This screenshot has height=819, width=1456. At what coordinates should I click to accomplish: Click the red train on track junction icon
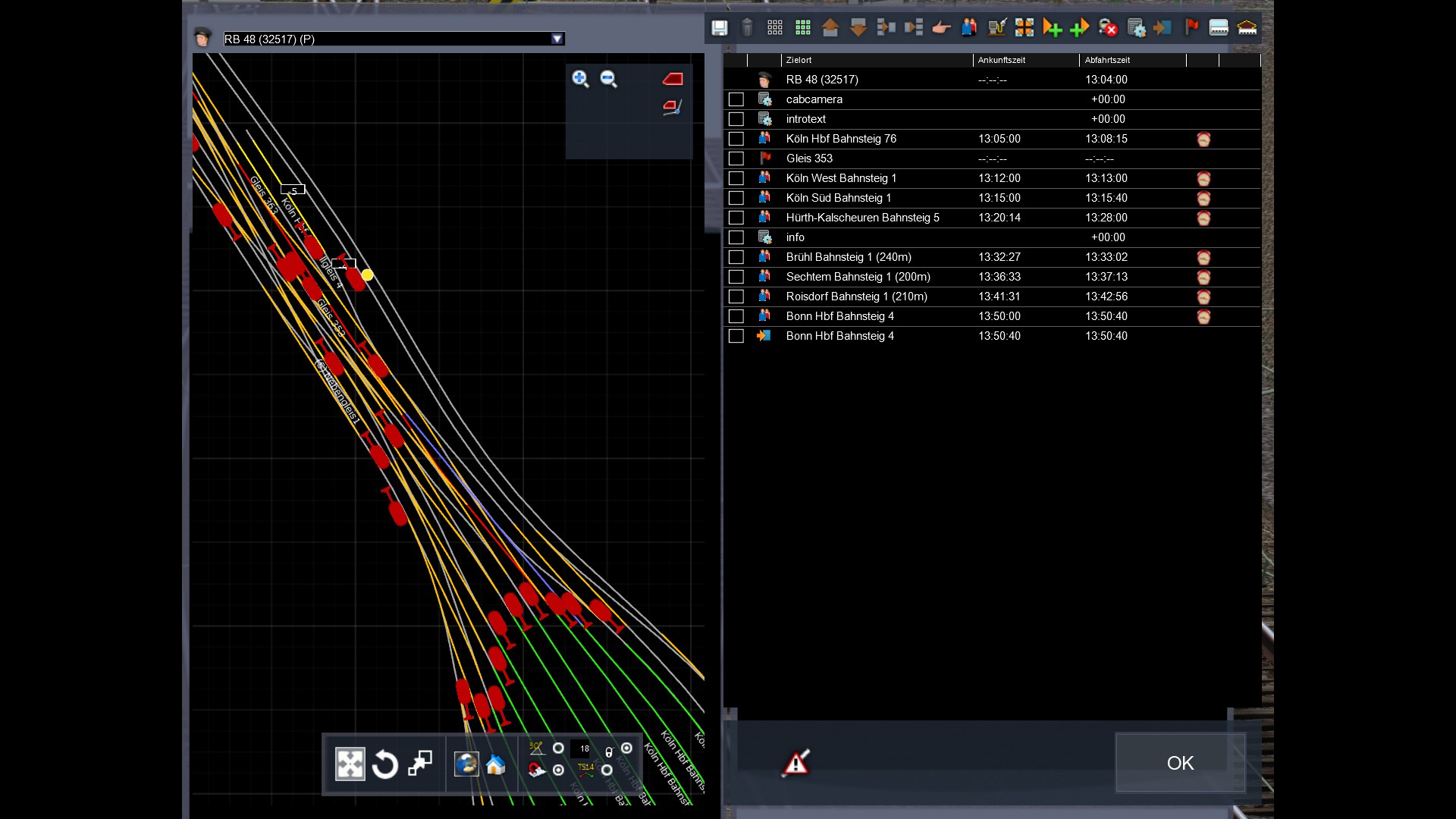[x=673, y=107]
